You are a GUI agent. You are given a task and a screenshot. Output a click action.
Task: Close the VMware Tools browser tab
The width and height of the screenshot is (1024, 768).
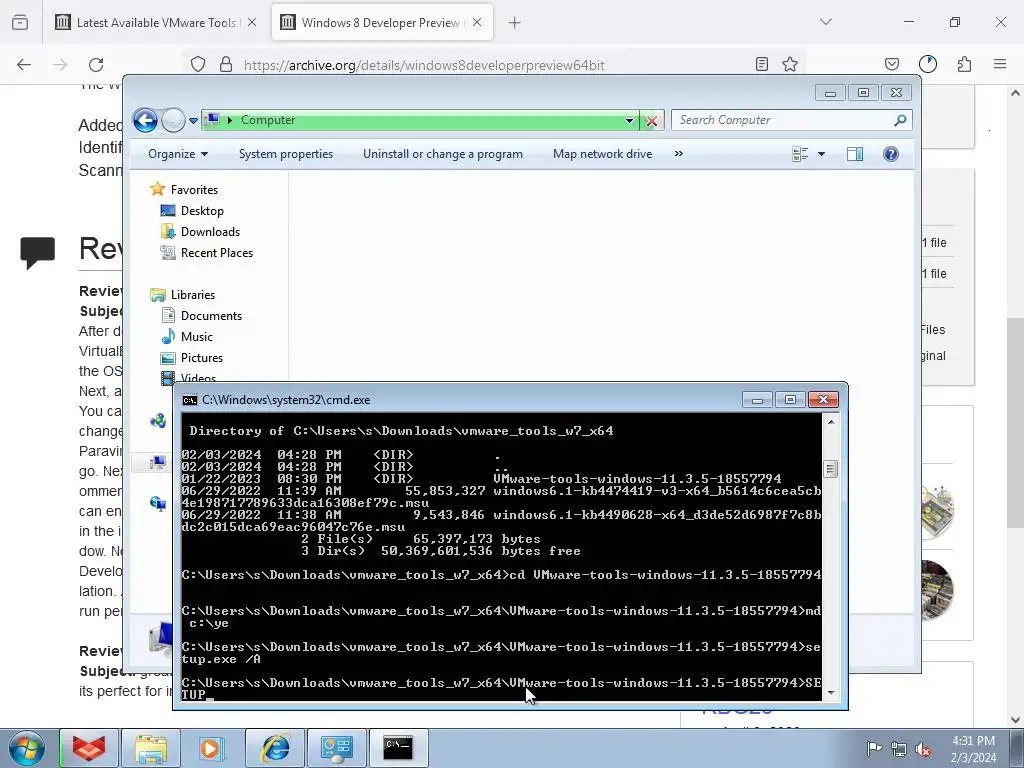coord(252,22)
